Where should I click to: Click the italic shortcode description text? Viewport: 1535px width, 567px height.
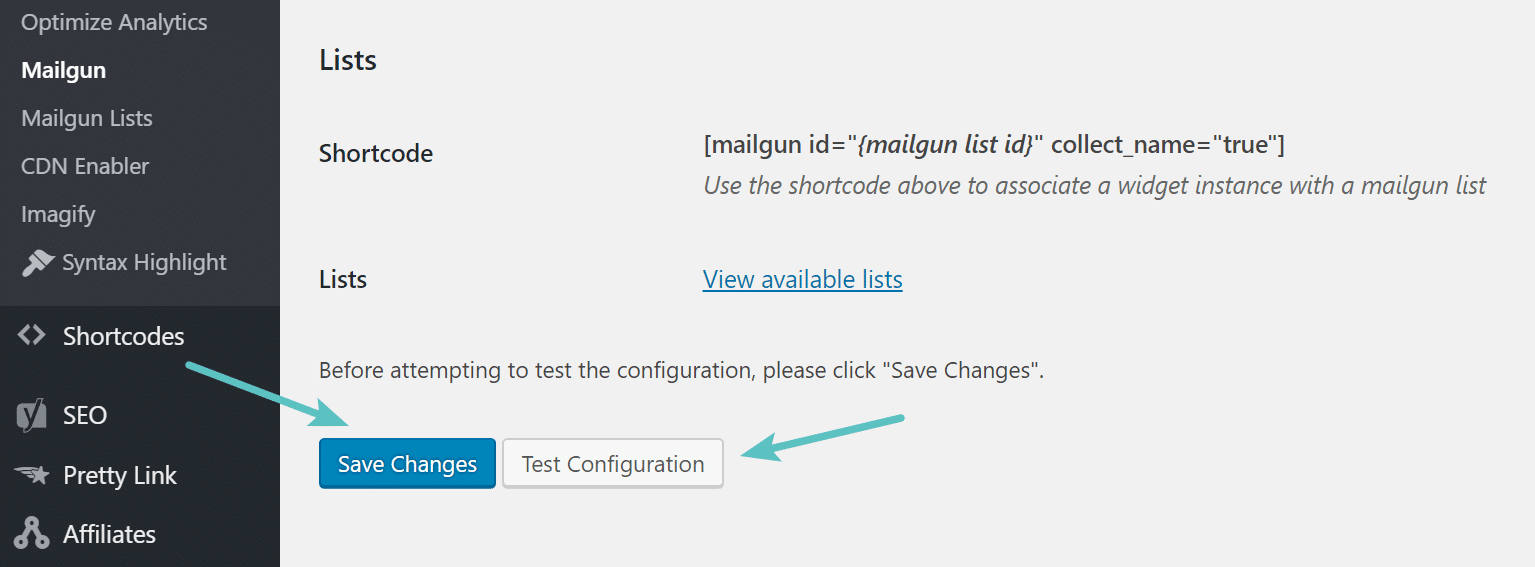[x=1094, y=185]
